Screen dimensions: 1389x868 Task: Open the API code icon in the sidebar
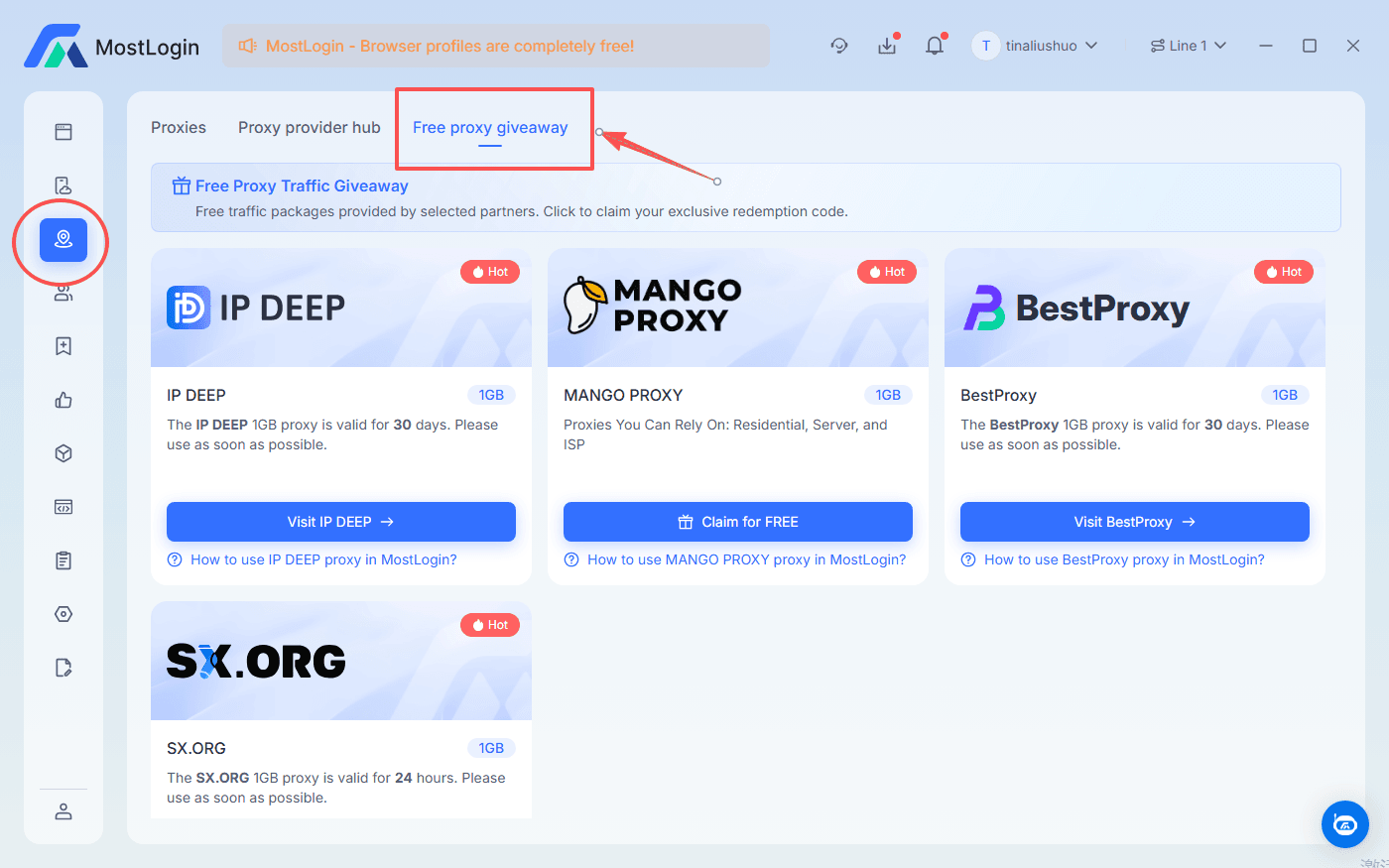pos(63,507)
